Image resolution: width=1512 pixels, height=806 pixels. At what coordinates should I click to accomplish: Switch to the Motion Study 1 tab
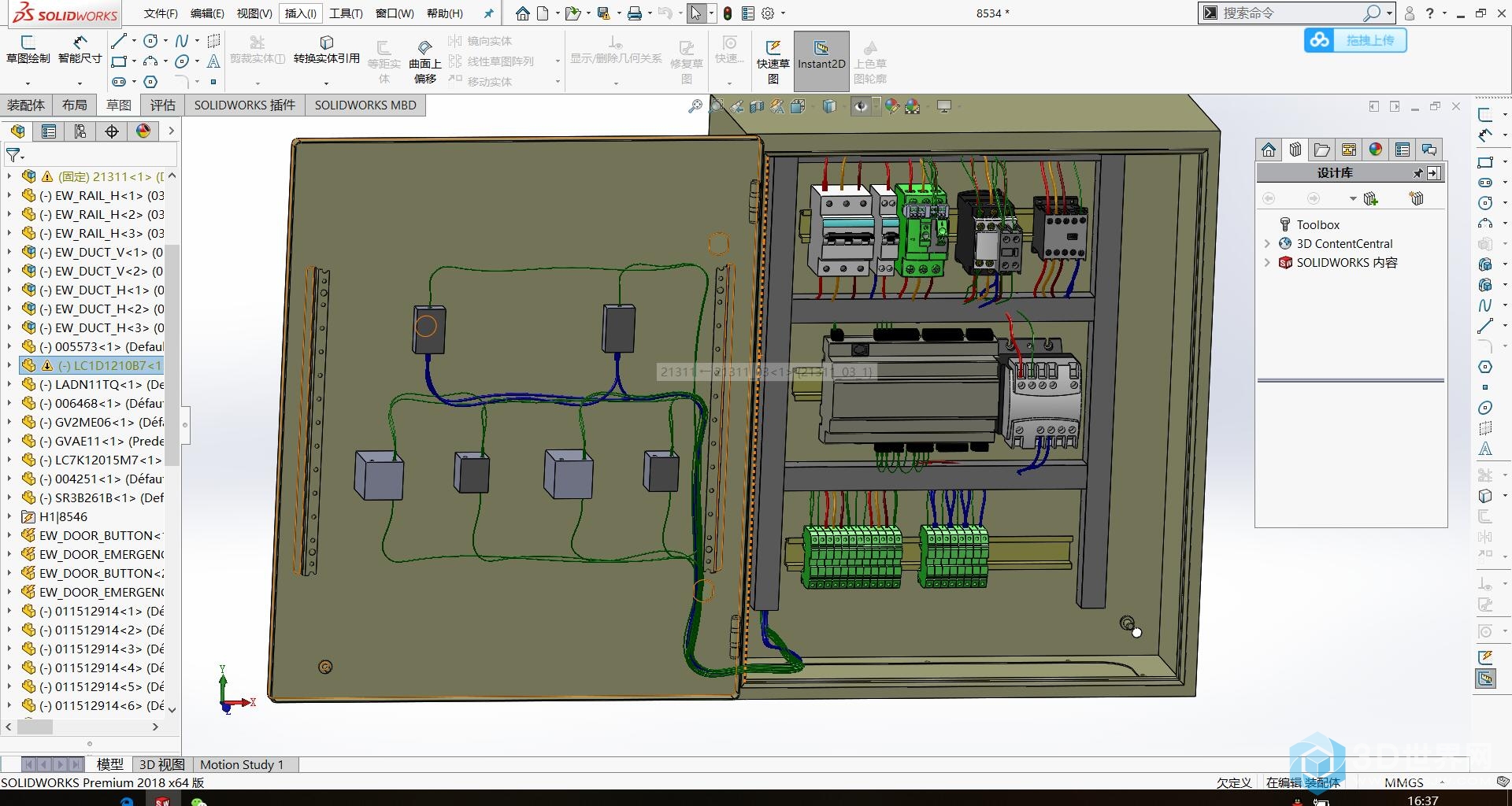(242, 764)
